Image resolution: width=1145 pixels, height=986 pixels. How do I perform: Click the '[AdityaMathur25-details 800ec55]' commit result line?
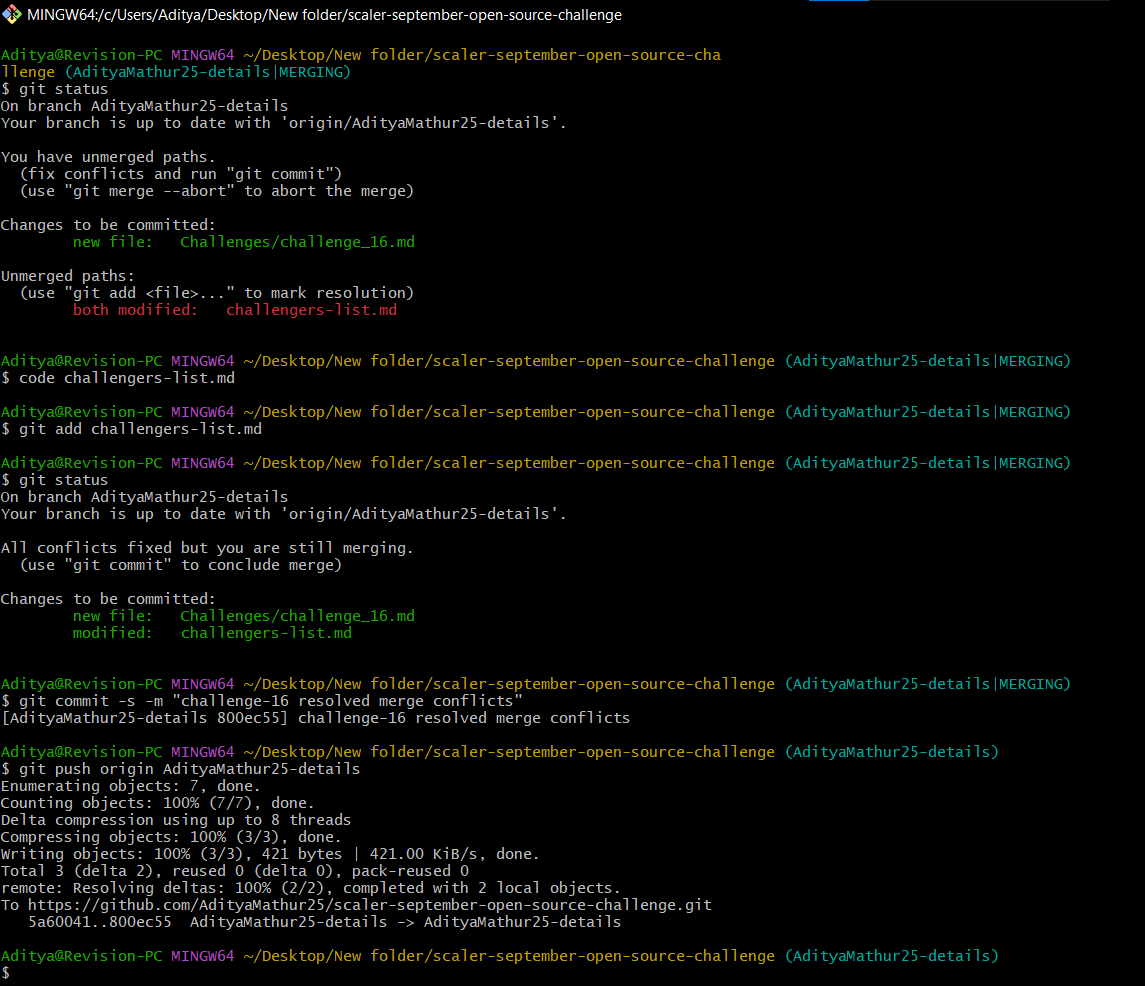point(315,718)
